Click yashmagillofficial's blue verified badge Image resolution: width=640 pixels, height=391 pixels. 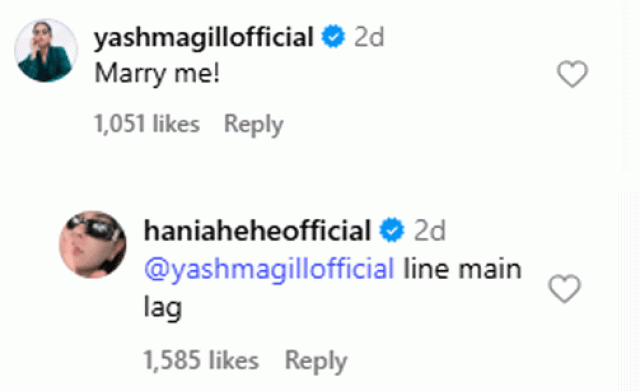pos(333,36)
